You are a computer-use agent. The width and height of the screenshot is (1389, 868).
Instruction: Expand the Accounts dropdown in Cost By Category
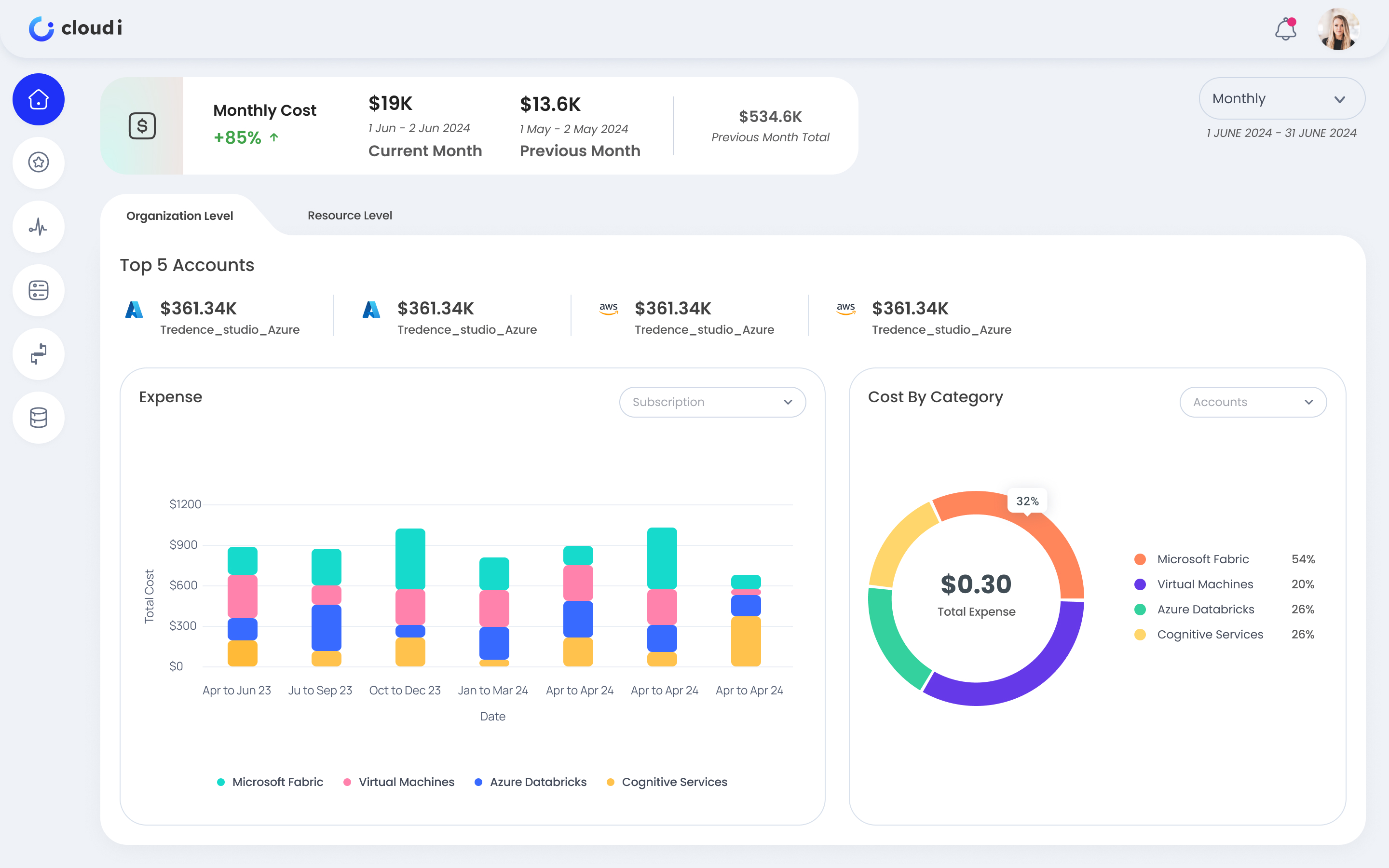point(1253,402)
